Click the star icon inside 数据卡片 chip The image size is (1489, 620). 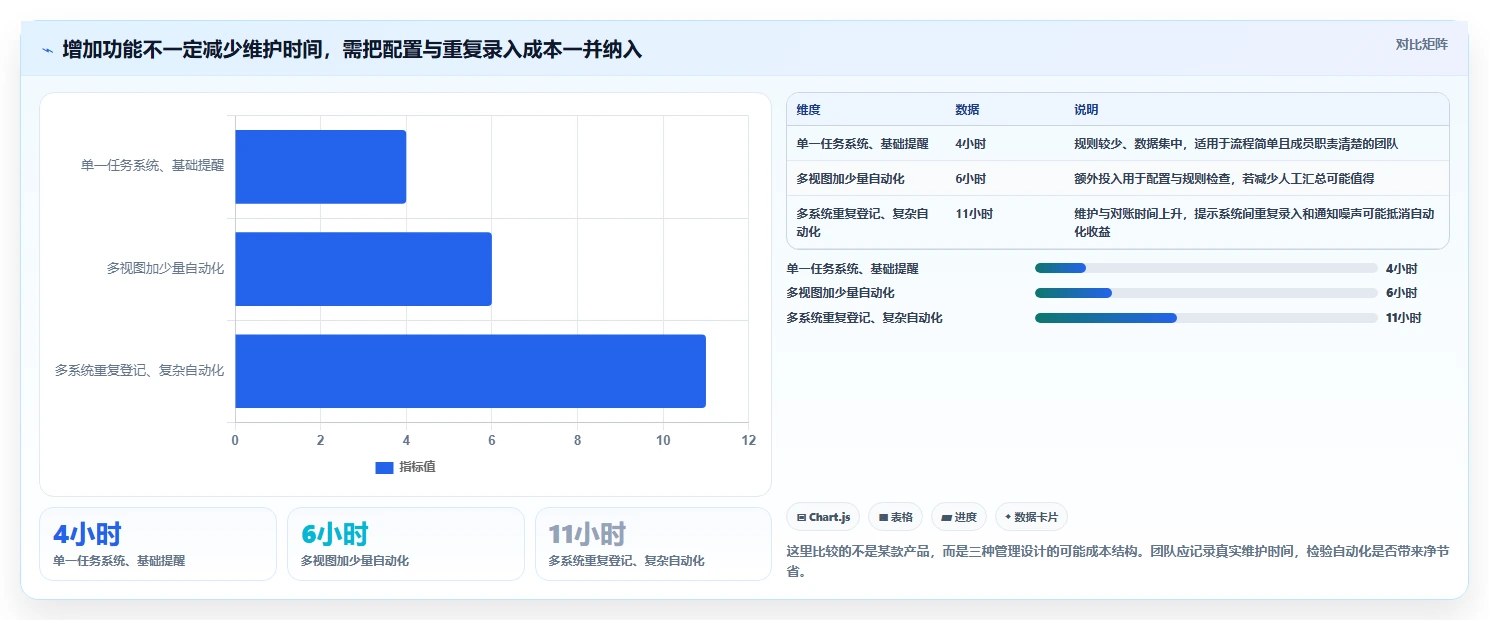[x=1008, y=518]
